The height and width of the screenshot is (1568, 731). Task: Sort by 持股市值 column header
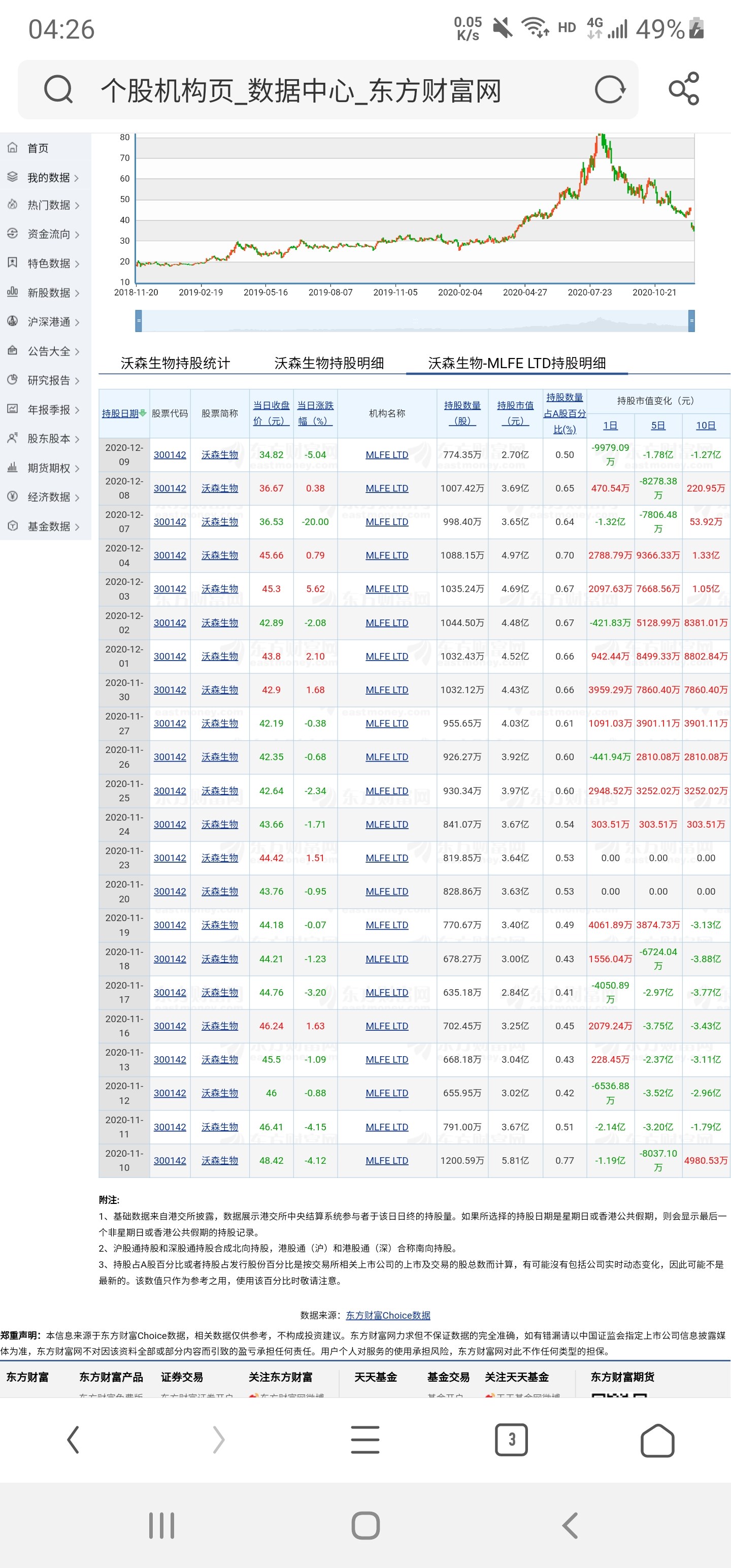pos(515,413)
